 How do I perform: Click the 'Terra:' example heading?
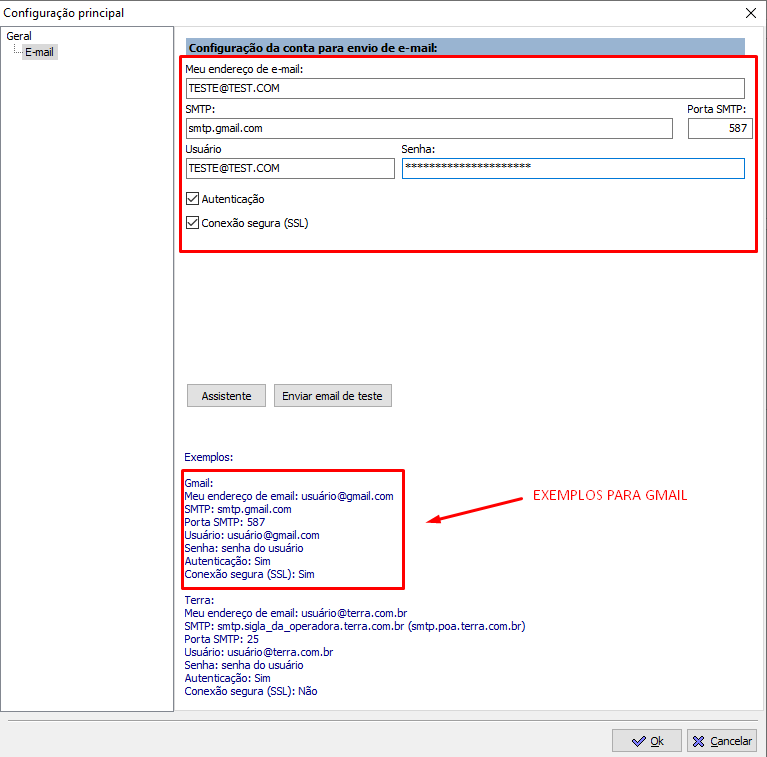[199, 600]
